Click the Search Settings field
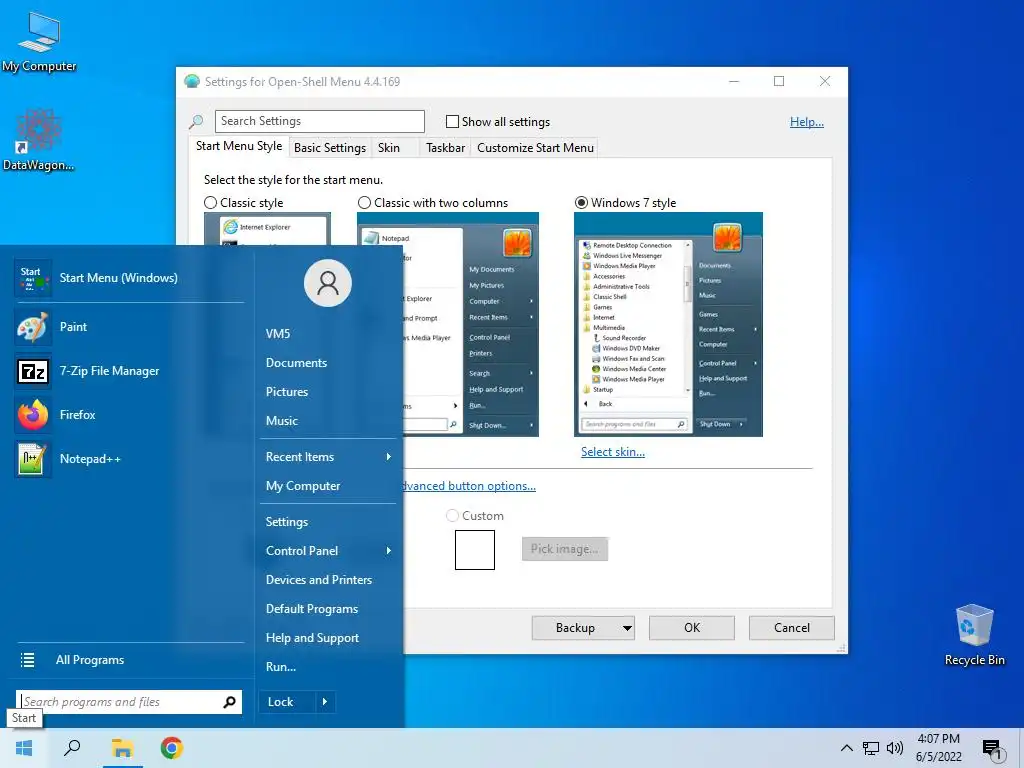This screenshot has height=768, width=1024. pos(320,121)
